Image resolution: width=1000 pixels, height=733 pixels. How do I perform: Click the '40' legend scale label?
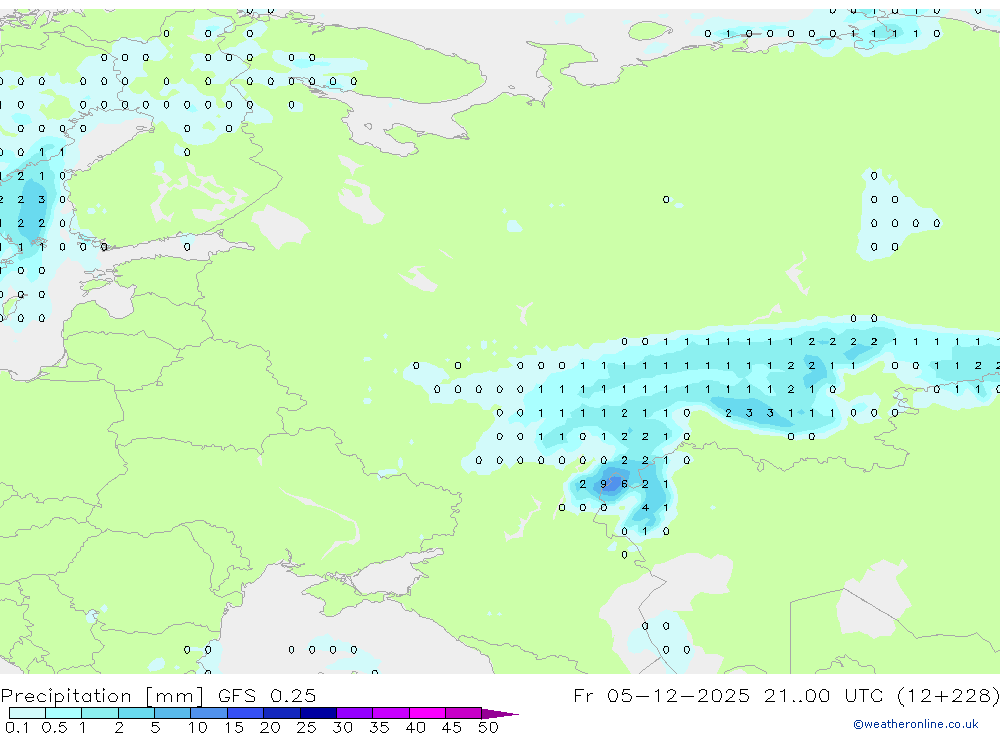(415, 727)
